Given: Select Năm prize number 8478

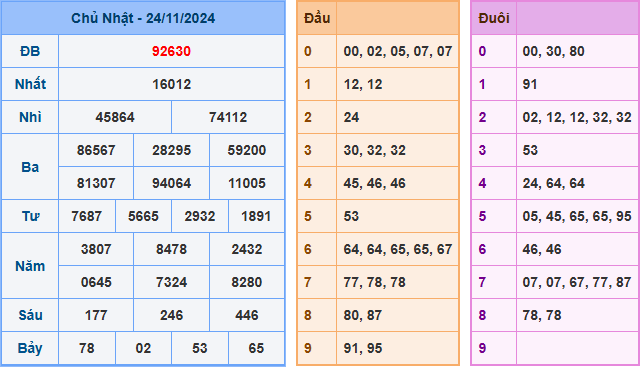Looking at the screenshot, I should 171,249.
